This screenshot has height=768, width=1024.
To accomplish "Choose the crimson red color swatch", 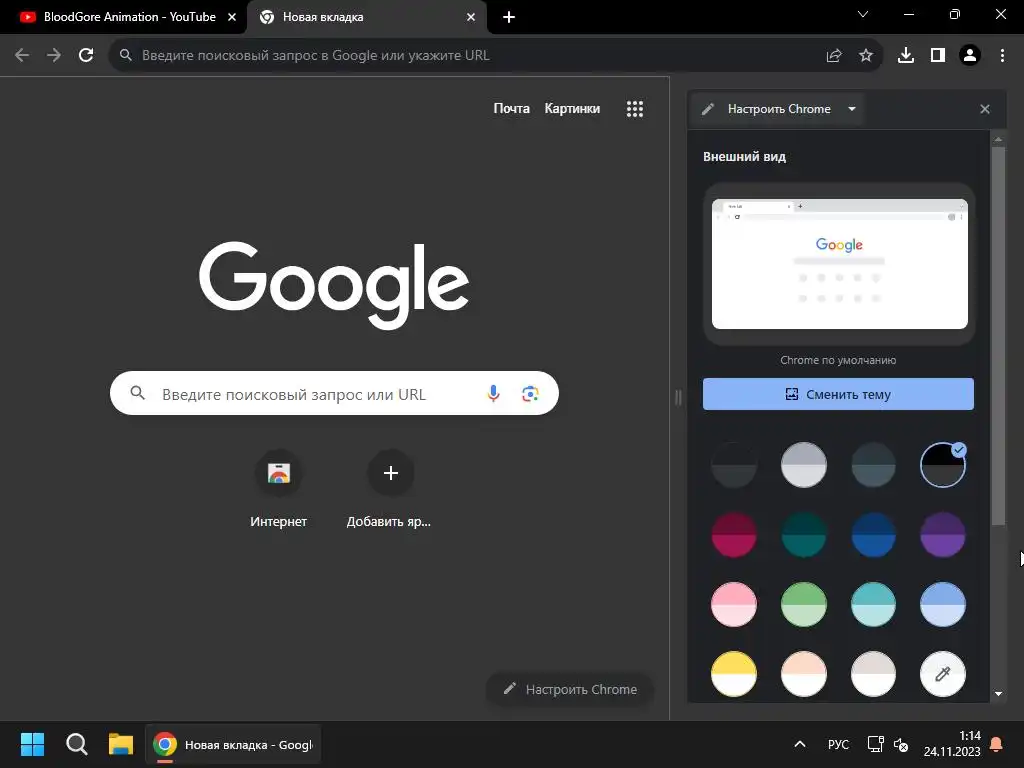I will (734, 535).
